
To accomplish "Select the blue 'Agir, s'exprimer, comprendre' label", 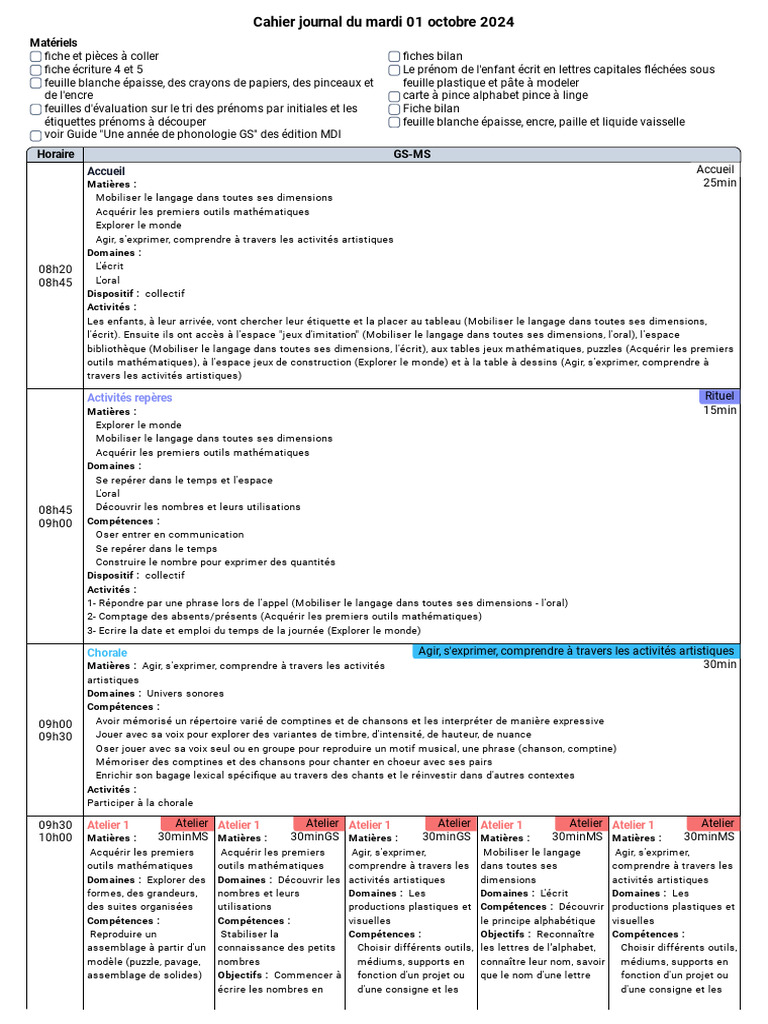I will pos(576,650).
